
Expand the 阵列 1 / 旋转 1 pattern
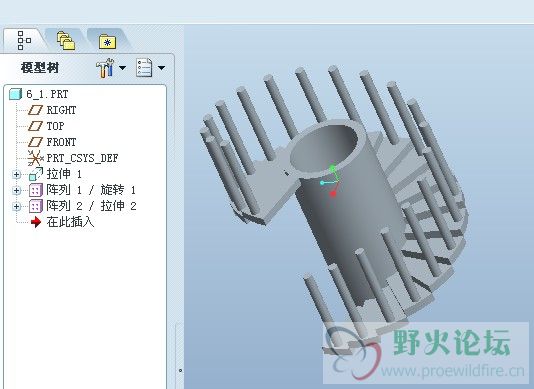(16, 190)
